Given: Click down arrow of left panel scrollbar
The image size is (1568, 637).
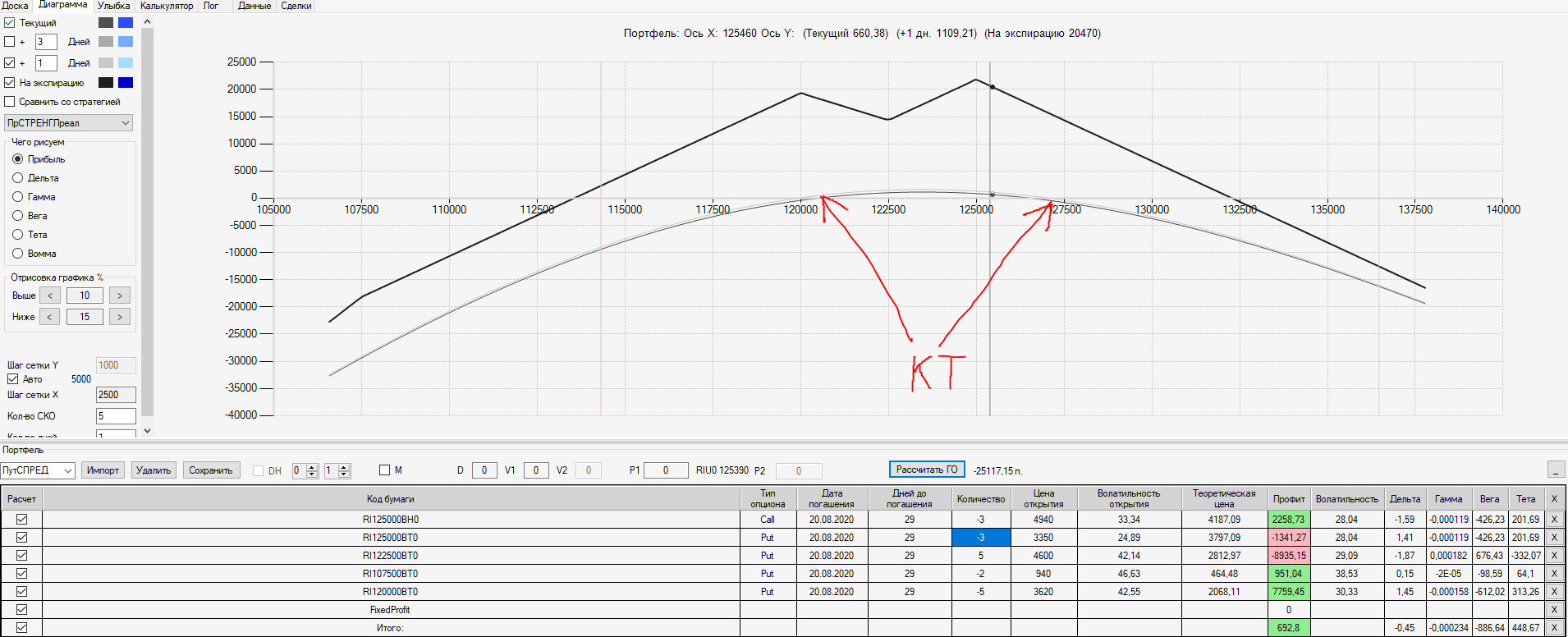Looking at the screenshot, I should click(x=148, y=430).
